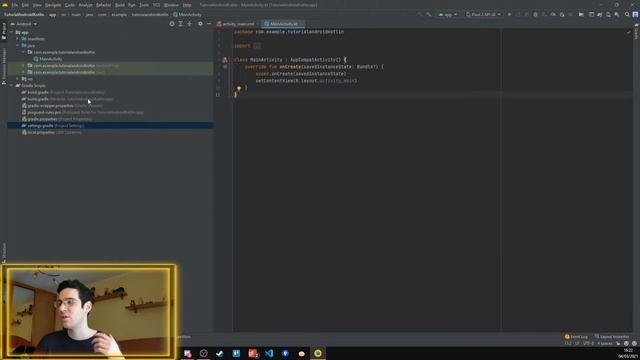Hide the Project panel with minus icon
This screenshot has width=640, height=360.
209,24
